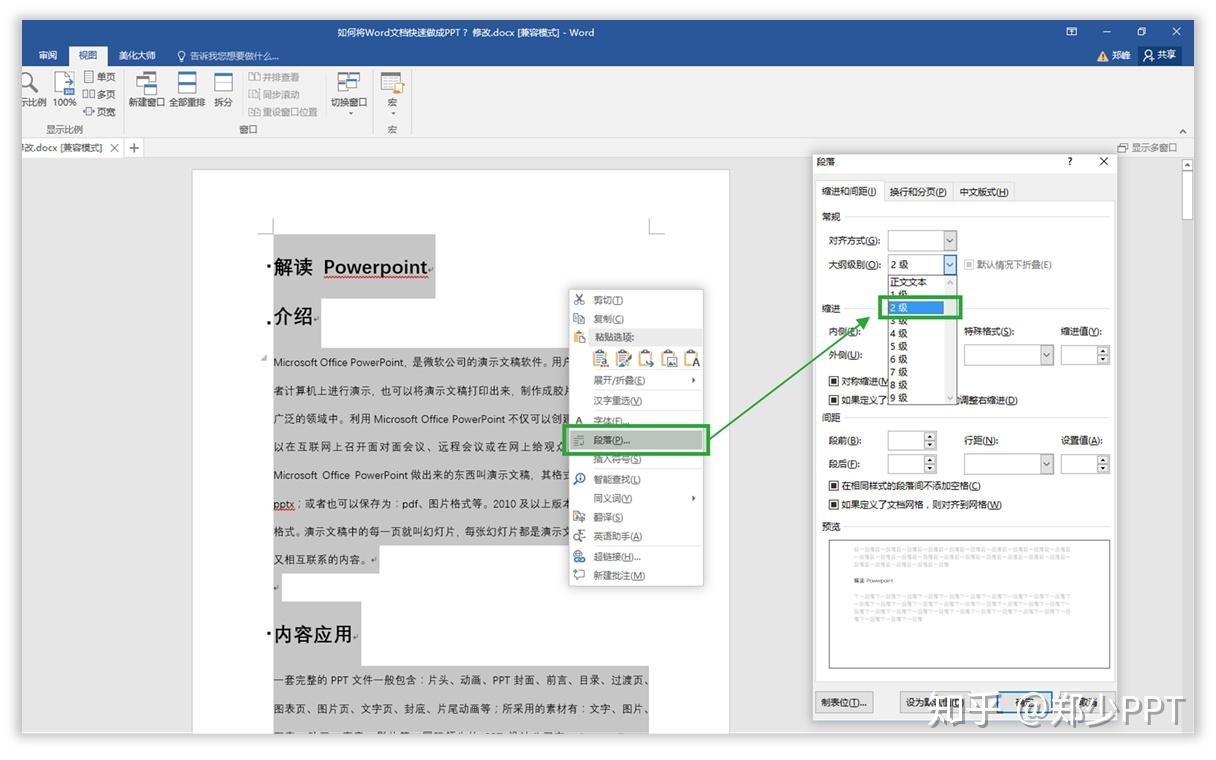The height and width of the screenshot is (760, 1216).
Task: Choose 智能查找 smart lookup in context menu
Action: (x=637, y=479)
